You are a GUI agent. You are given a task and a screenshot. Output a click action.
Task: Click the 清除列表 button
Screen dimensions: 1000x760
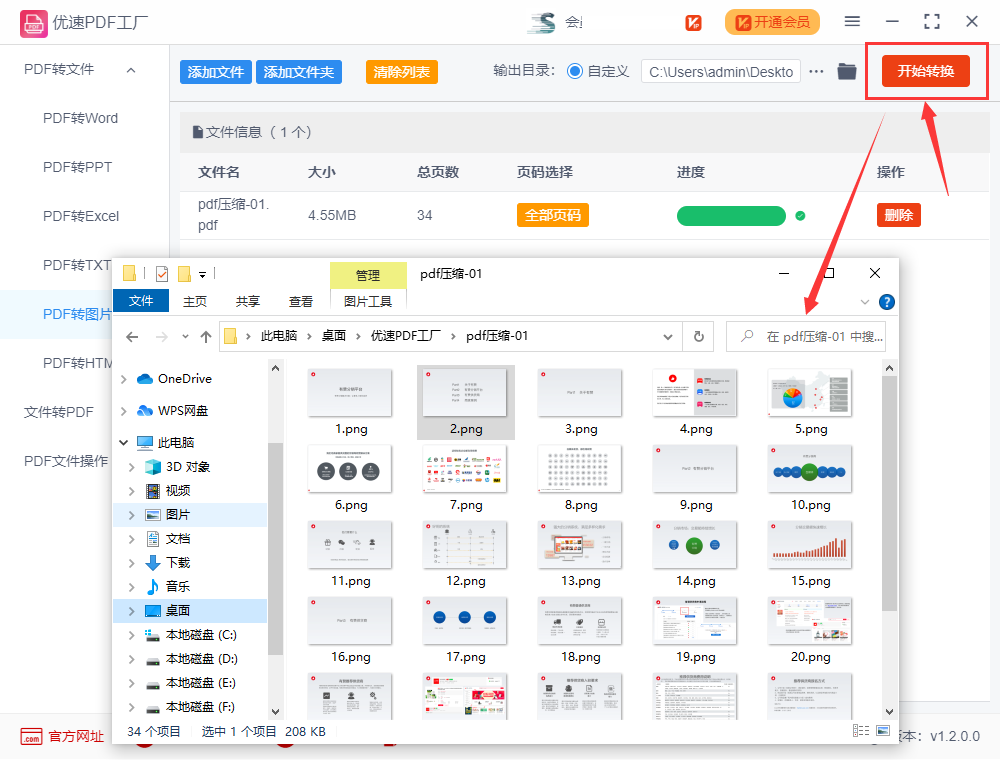tap(401, 71)
